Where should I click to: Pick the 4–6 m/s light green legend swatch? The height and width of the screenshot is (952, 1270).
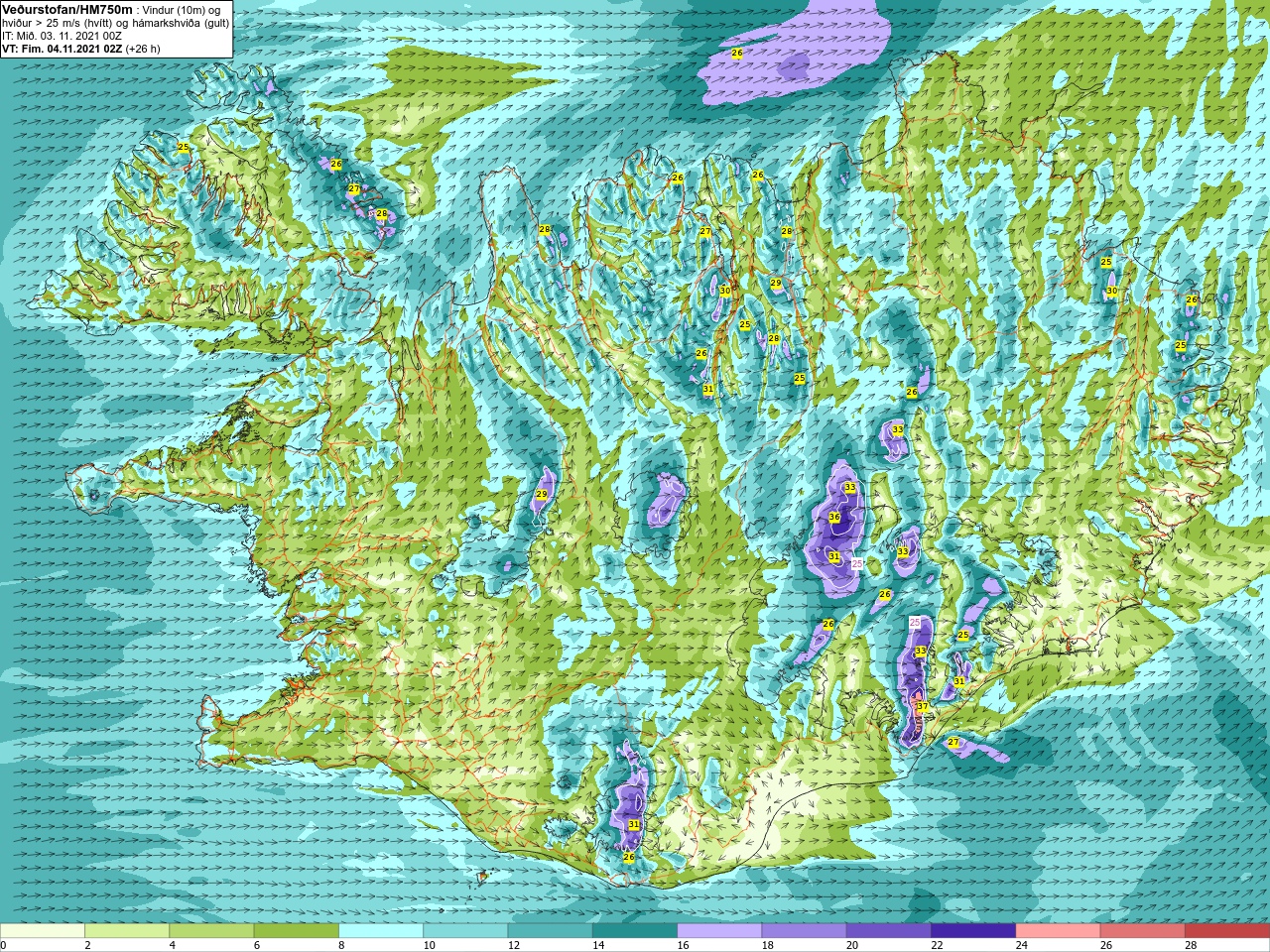211,931
